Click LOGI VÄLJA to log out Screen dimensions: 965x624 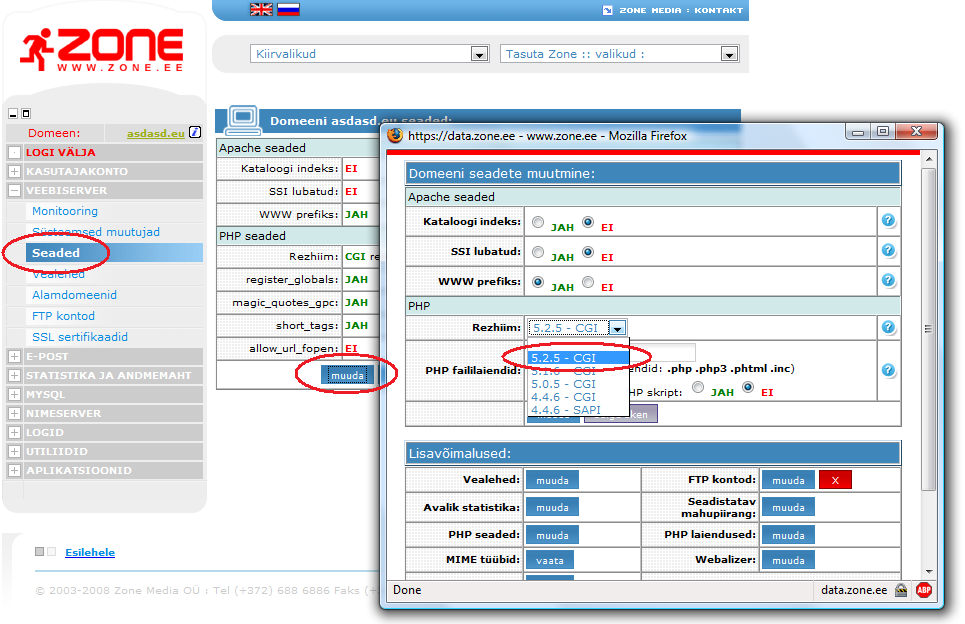pos(60,153)
